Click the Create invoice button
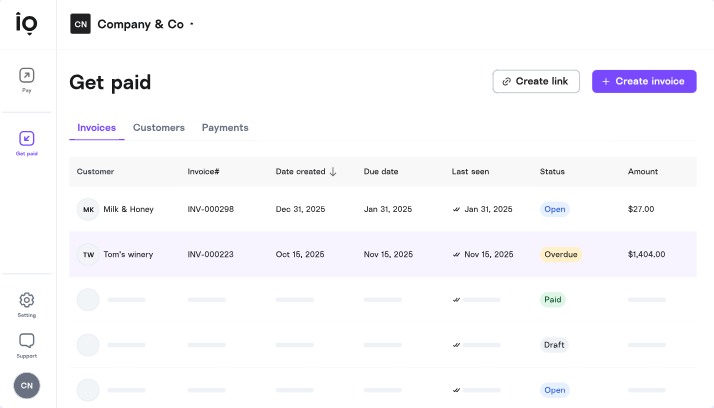The height and width of the screenshot is (408, 714). coord(644,81)
